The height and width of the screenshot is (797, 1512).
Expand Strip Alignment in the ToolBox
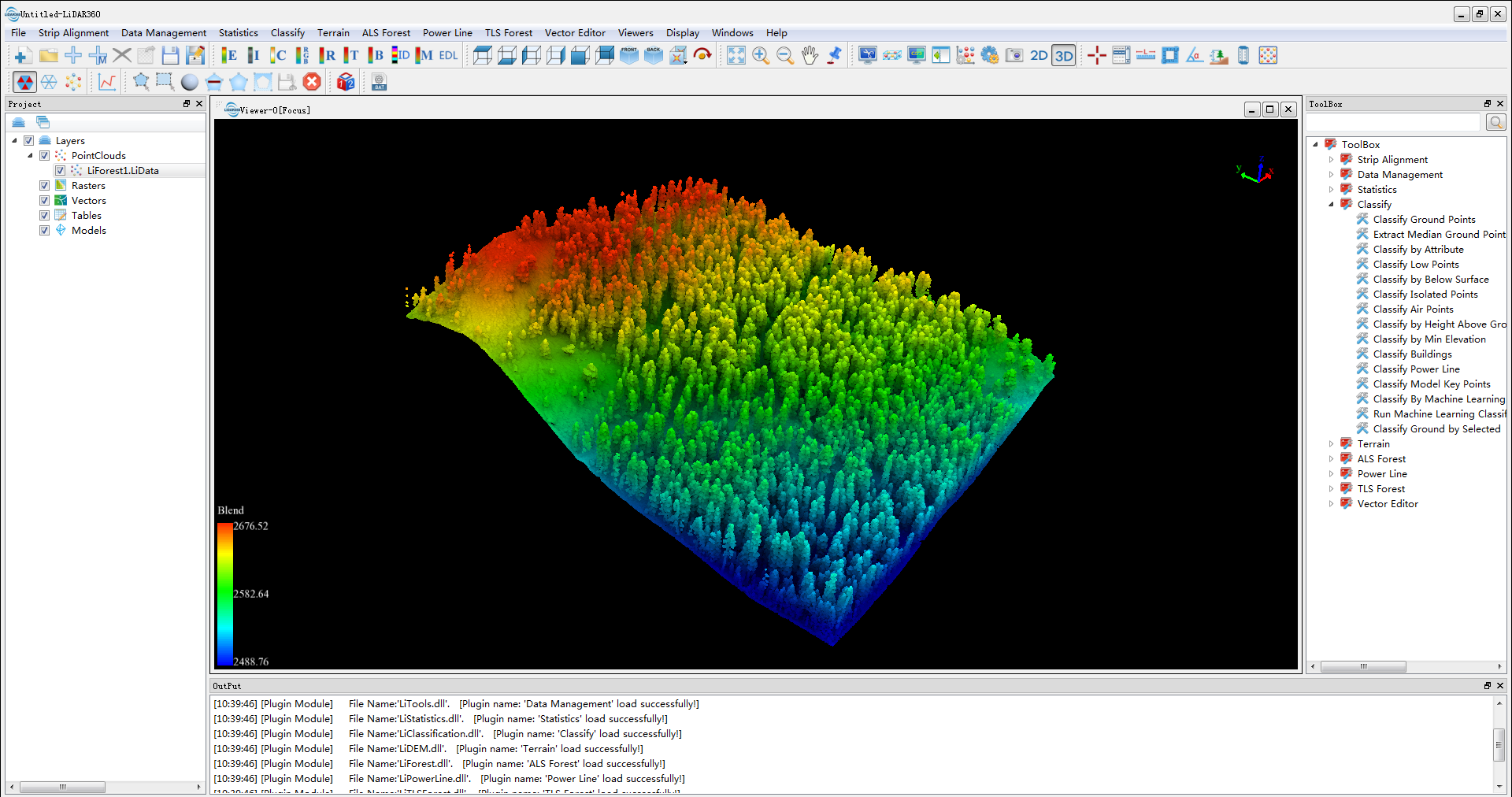point(1331,160)
